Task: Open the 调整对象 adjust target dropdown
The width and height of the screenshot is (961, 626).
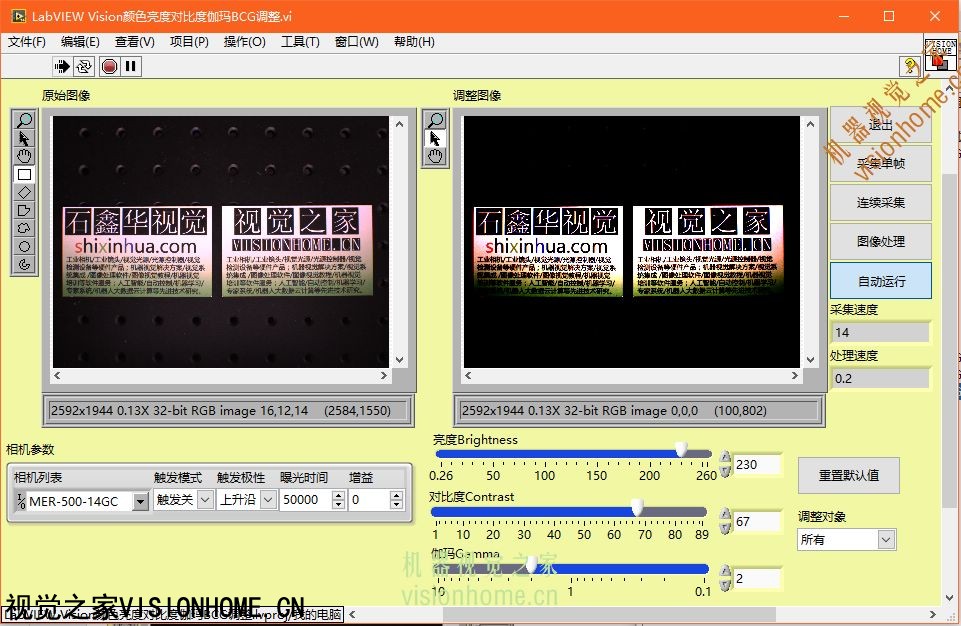Action: [886, 540]
